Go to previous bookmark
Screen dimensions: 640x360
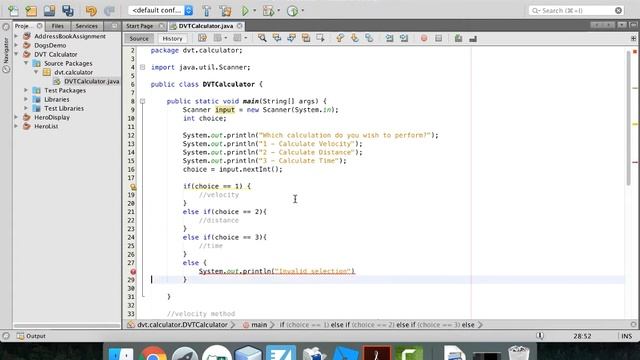click(340, 38)
